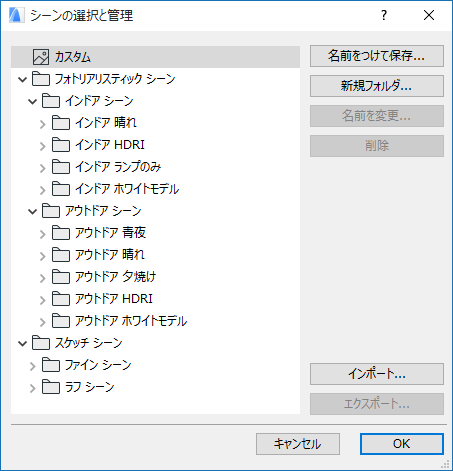
Task: Select the ファイン シーン label
Action: point(98,365)
